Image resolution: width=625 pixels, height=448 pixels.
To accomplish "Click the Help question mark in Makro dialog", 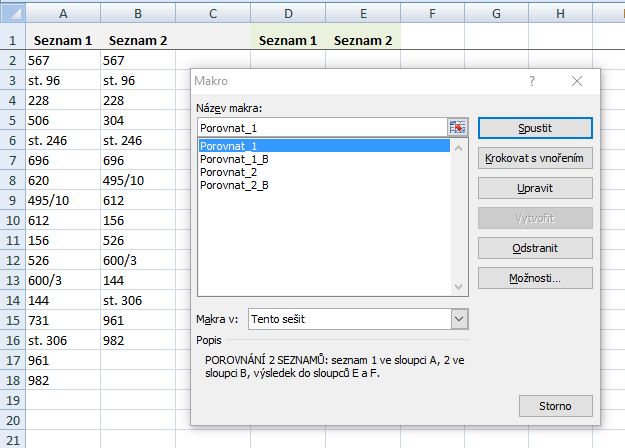I will click(532, 82).
